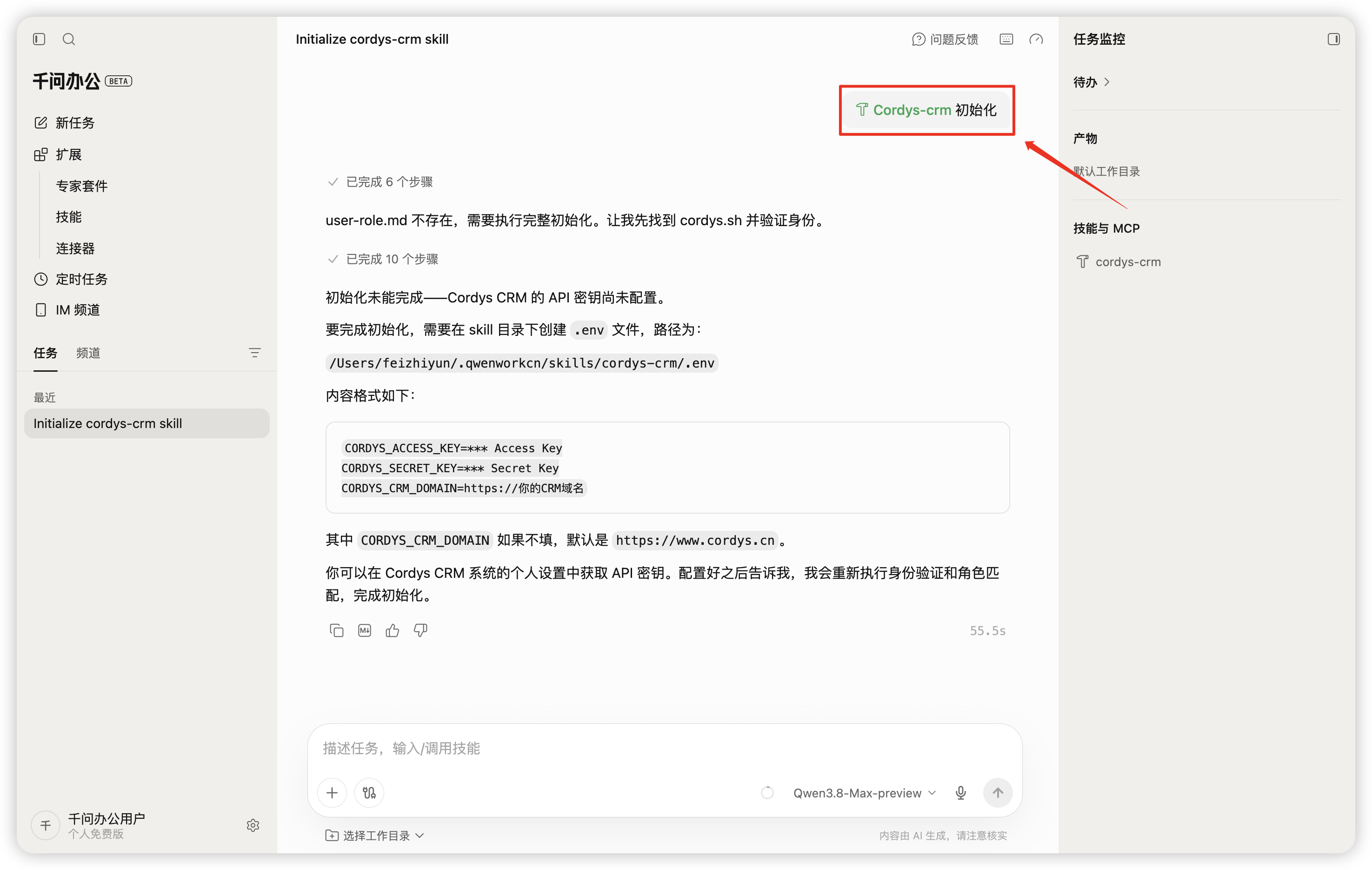
Task: Click https://www.cordys.cn inline code
Action: point(695,540)
